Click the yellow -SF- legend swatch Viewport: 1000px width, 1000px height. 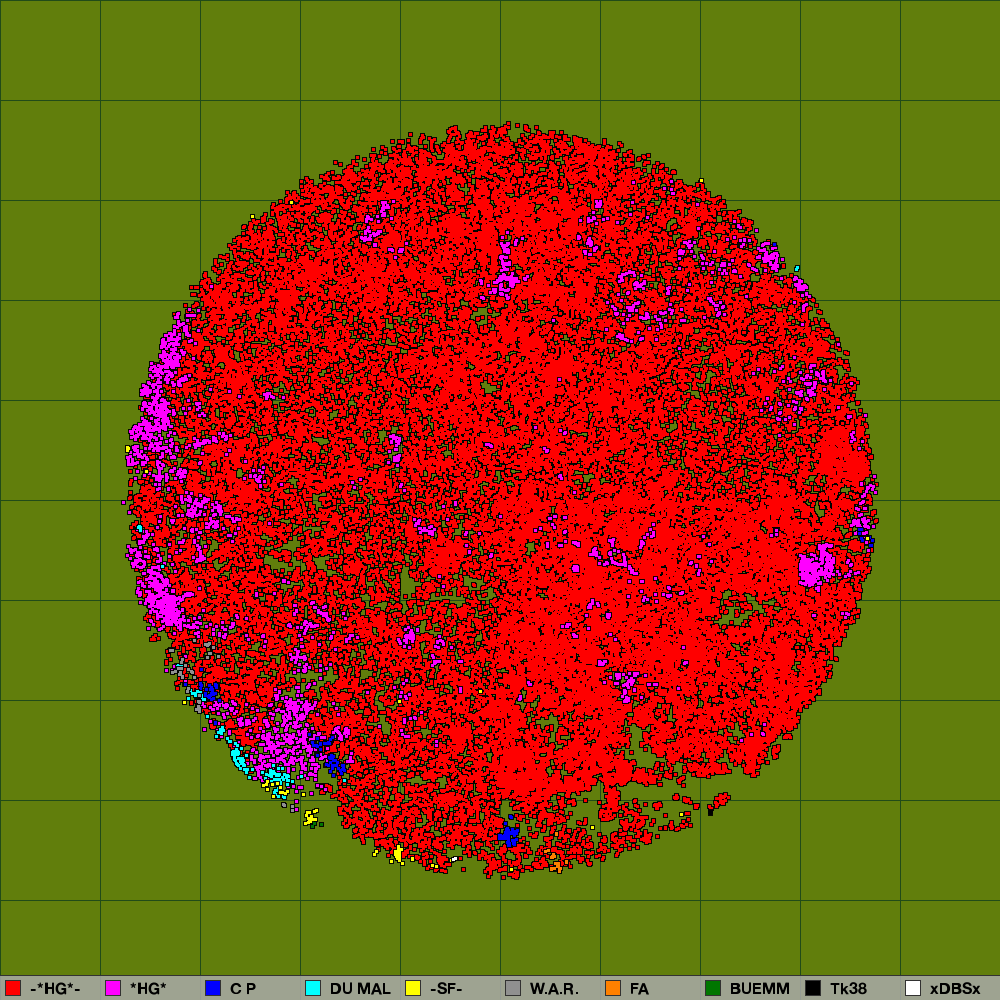(413, 988)
